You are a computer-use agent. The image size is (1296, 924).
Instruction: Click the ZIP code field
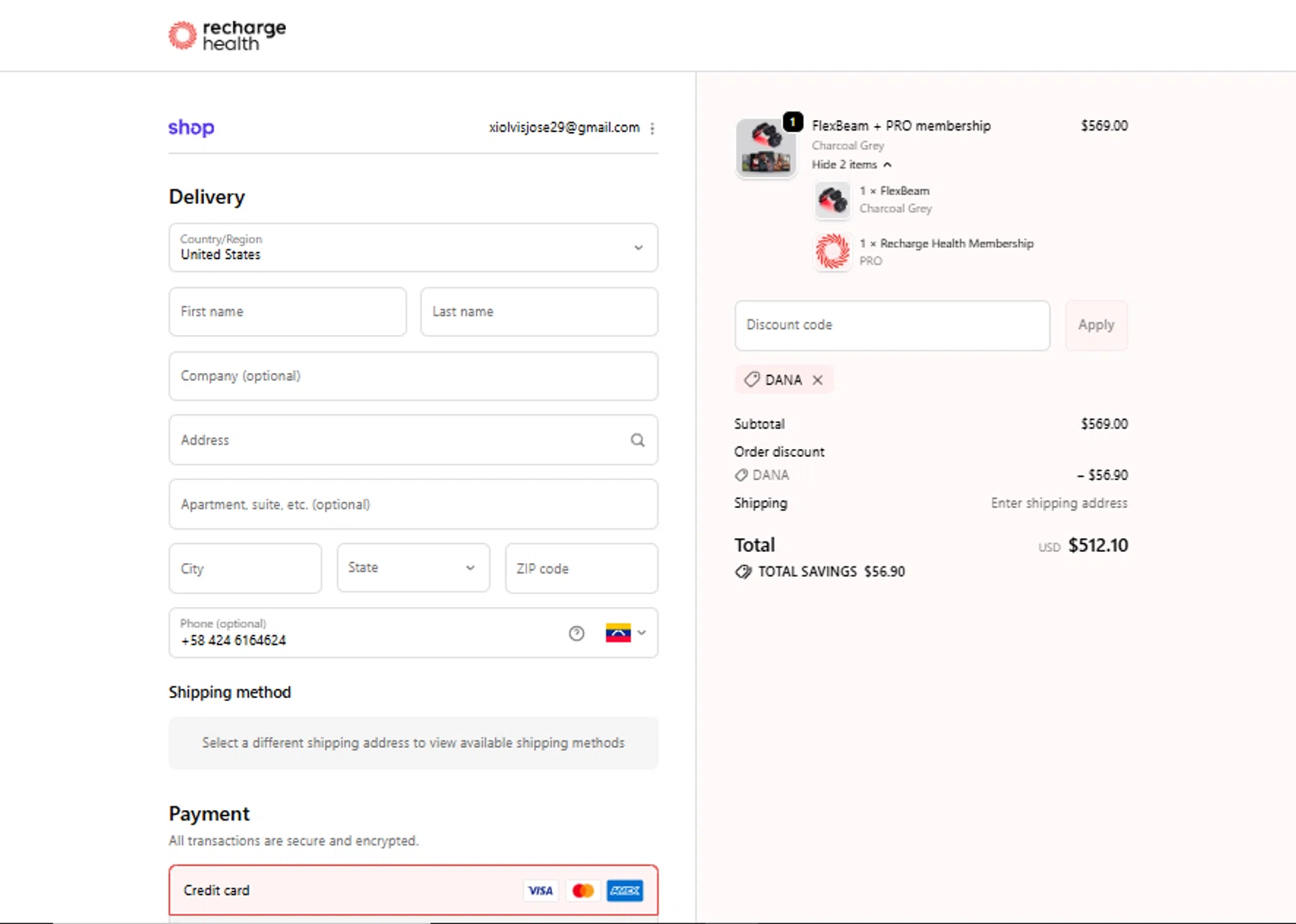(x=581, y=568)
